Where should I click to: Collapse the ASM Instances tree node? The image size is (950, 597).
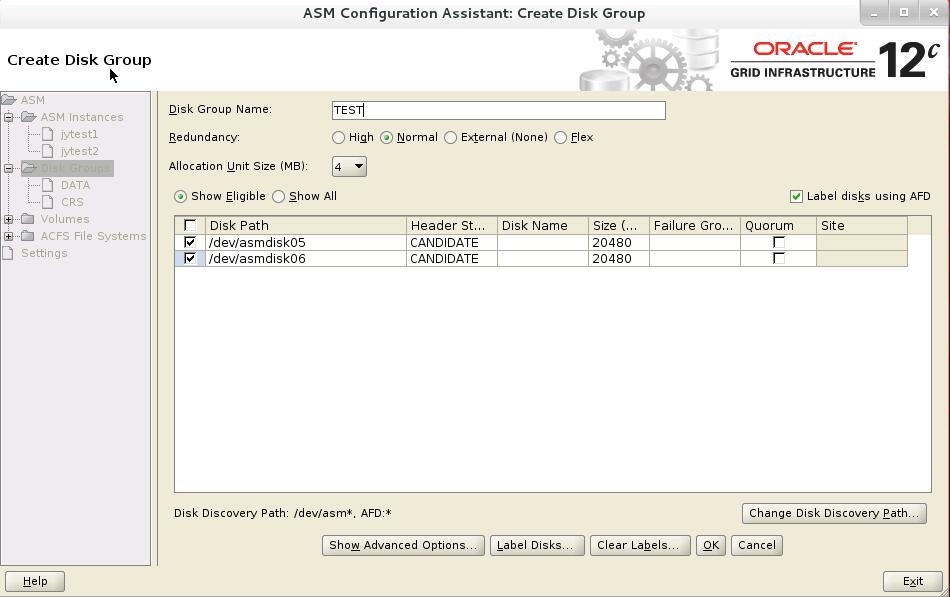click(x=8, y=117)
